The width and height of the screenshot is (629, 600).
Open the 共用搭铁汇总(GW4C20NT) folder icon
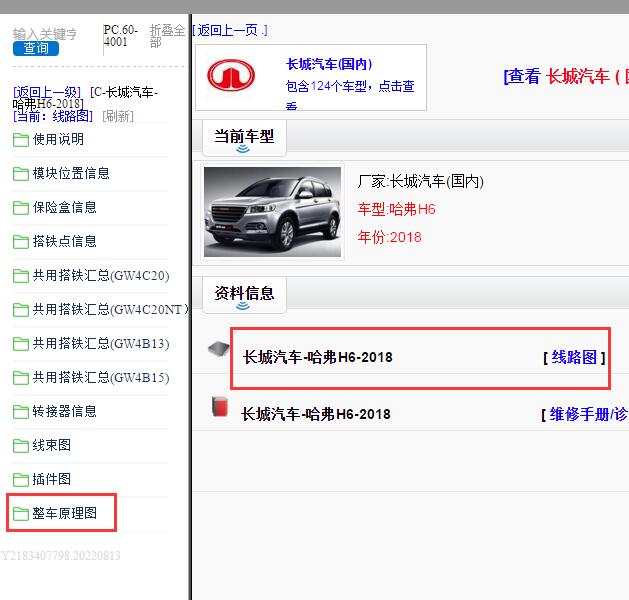tap(20, 310)
